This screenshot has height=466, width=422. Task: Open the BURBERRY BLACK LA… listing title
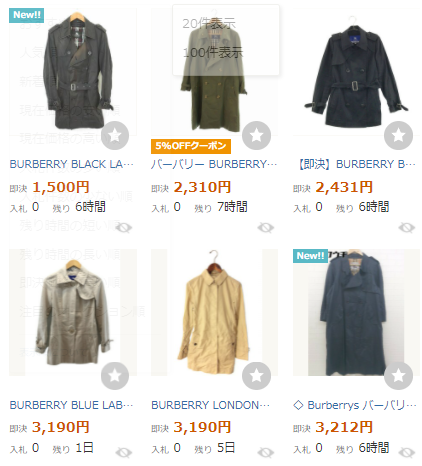(x=71, y=164)
